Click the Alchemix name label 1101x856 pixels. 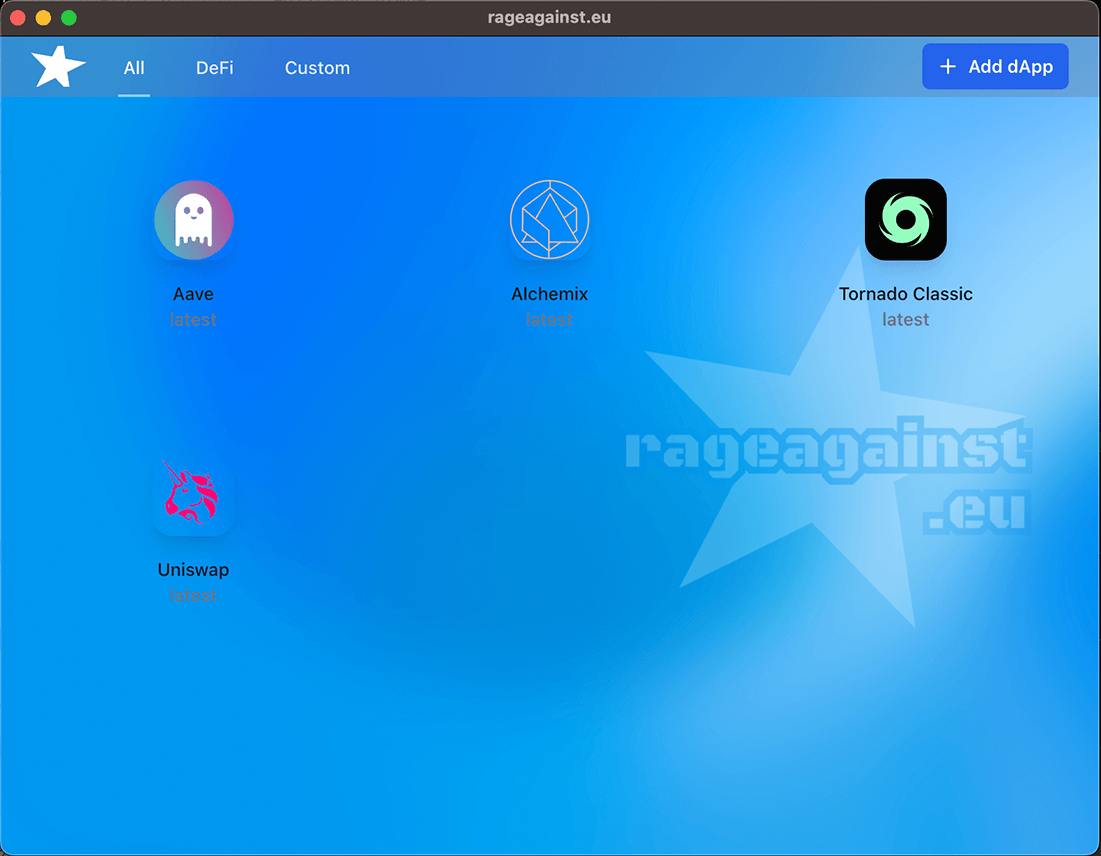[x=549, y=294]
